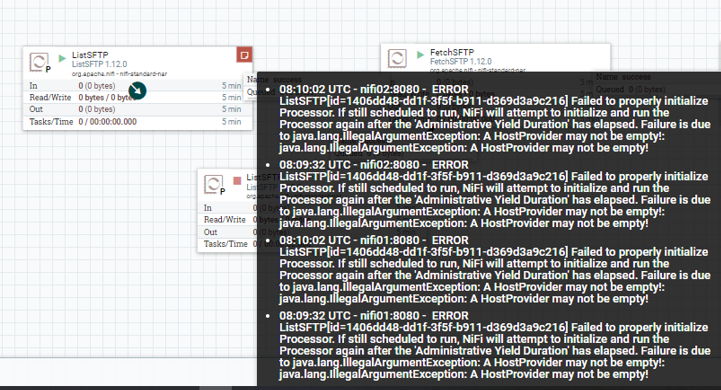Click 'org.apache.nifi - nifi-standard-nar' under ListSFTP
This screenshot has height=390, width=721.
click(120, 74)
